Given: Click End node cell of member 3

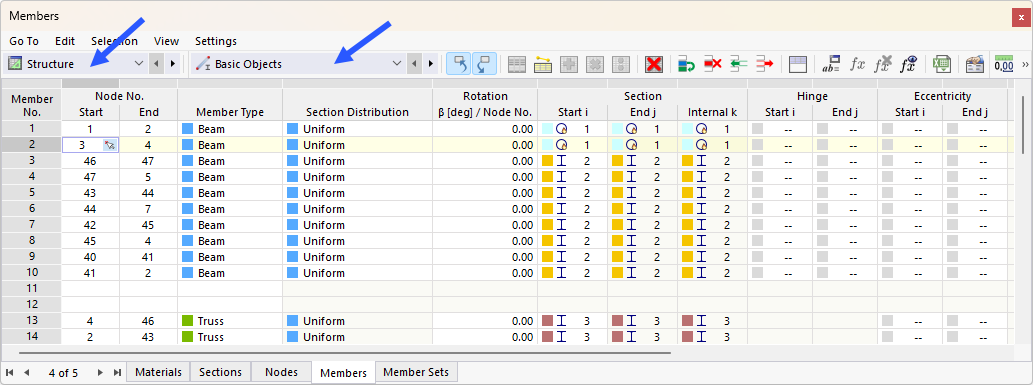Looking at the screenshot, I should (148, 161).
